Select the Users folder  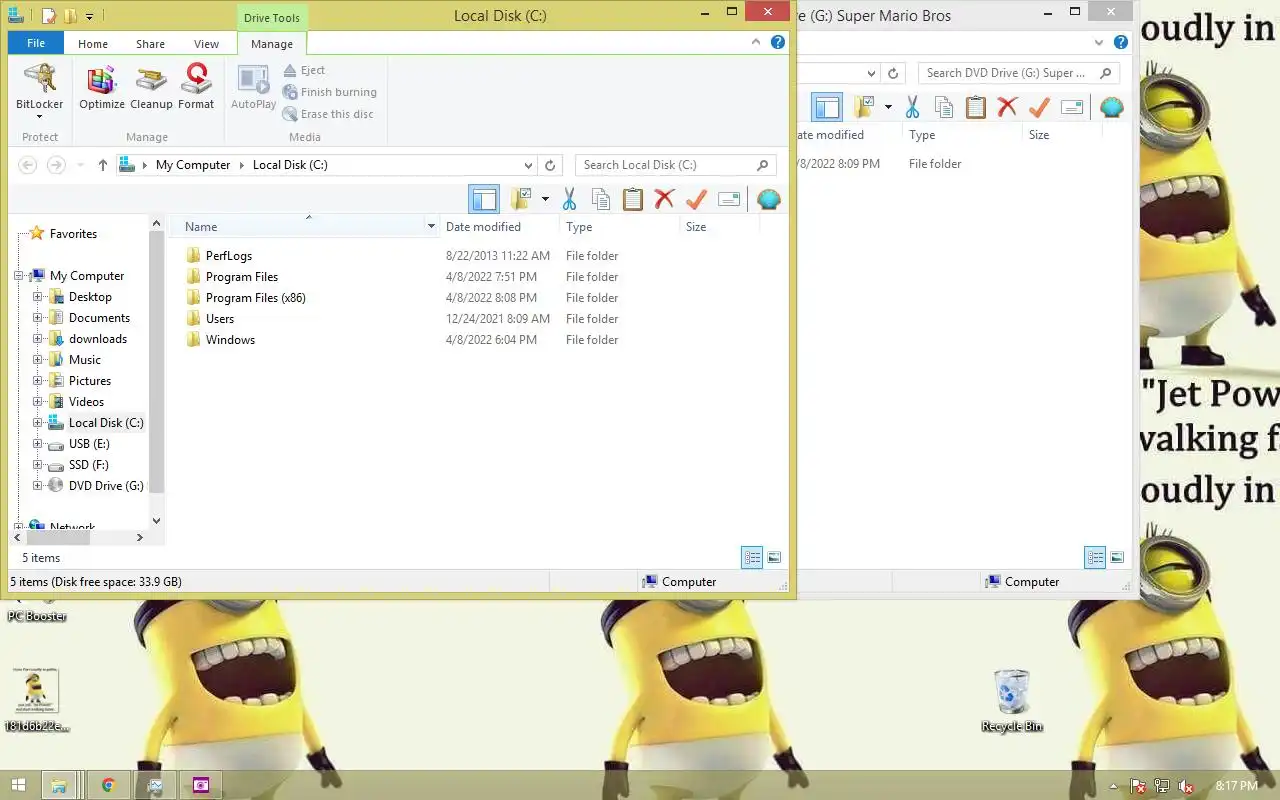tap(220, 319)
